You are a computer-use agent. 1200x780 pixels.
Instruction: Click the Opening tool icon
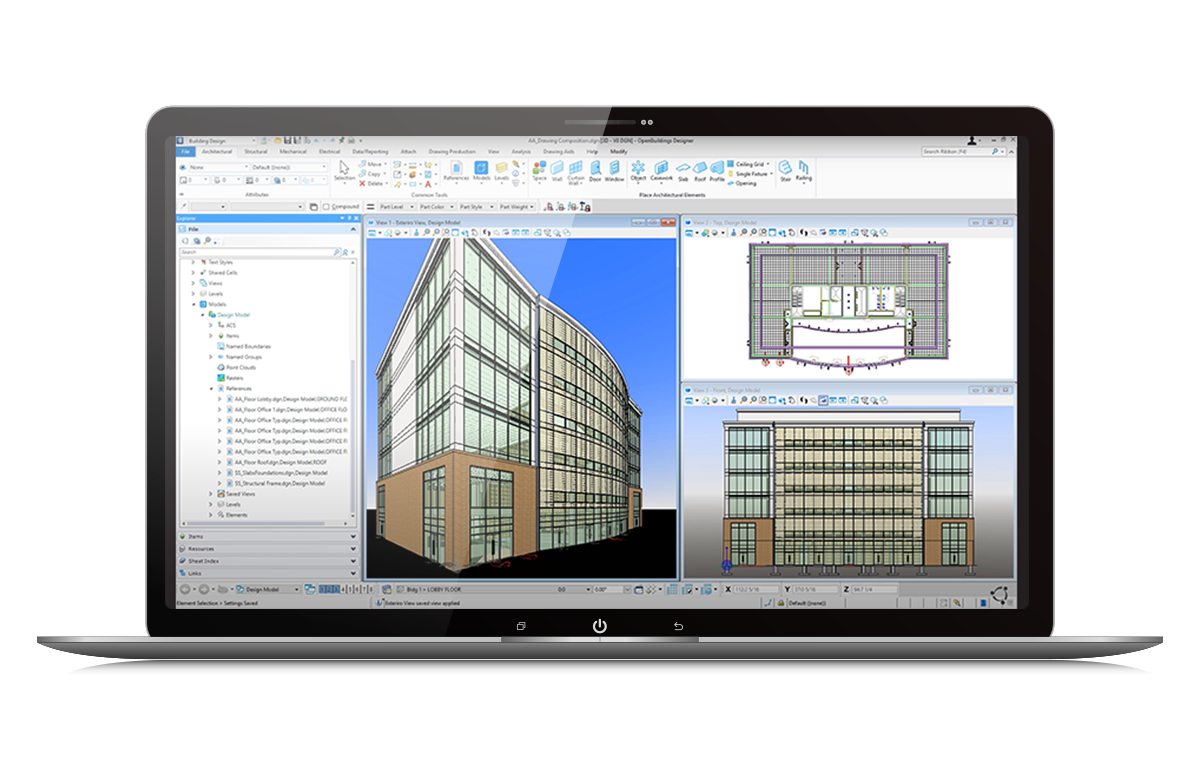[730, 183]
